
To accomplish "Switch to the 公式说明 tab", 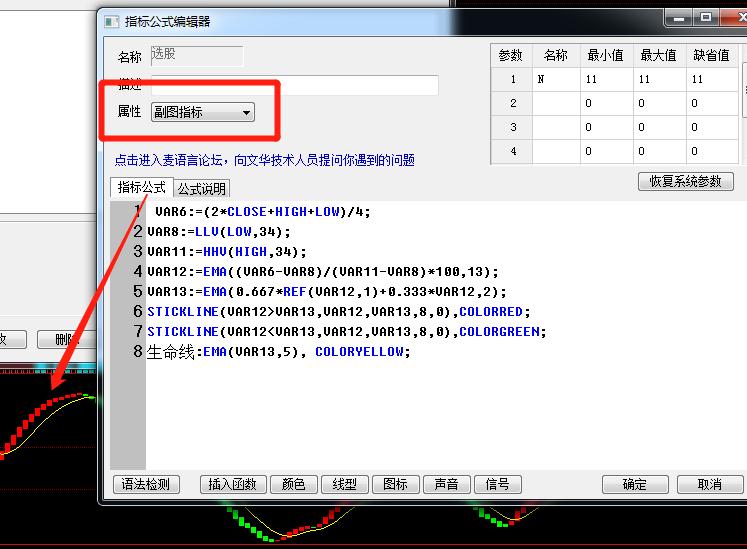I will [x=202, y=188].
